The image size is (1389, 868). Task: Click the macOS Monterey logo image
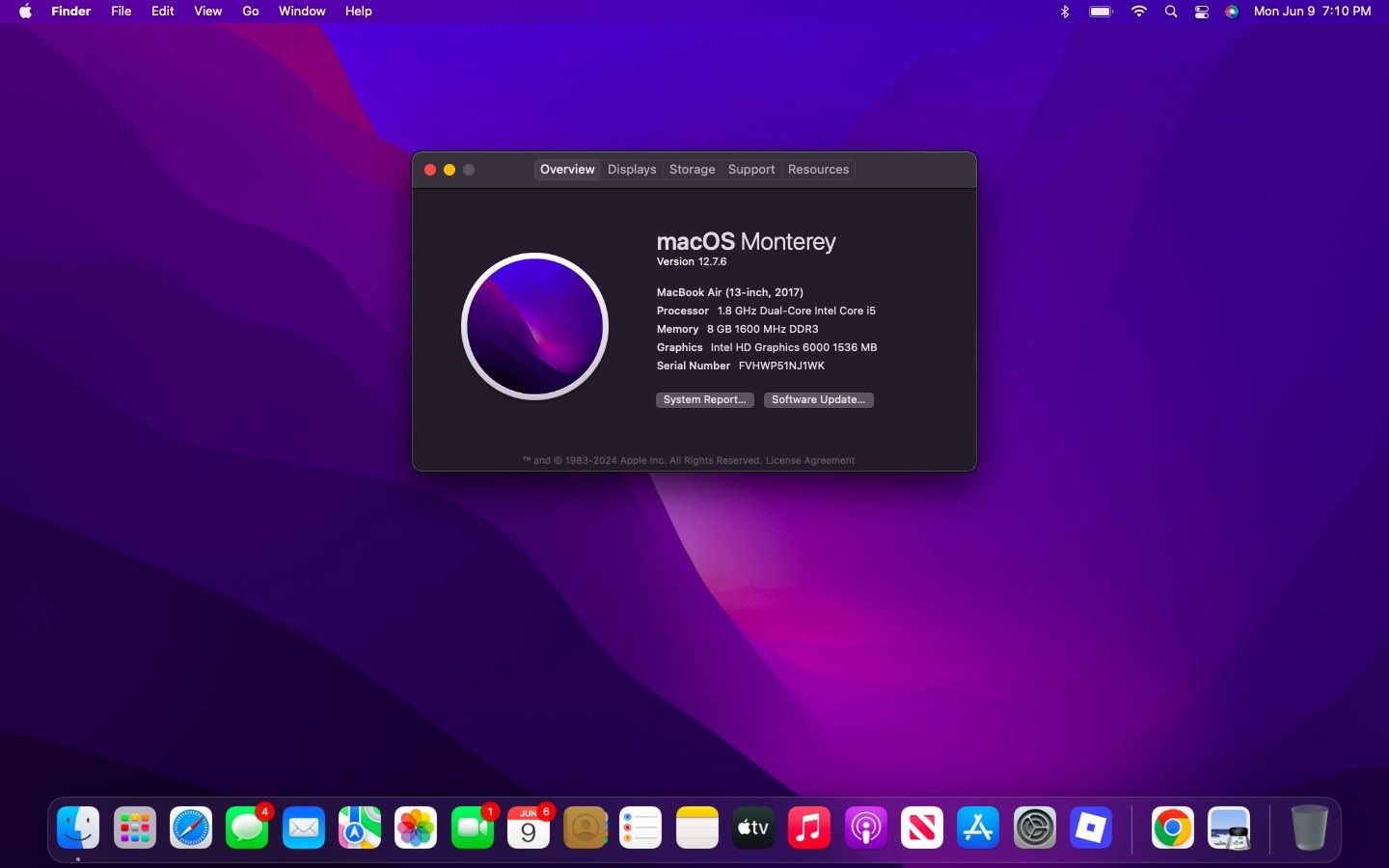click(x=535, y=326)
